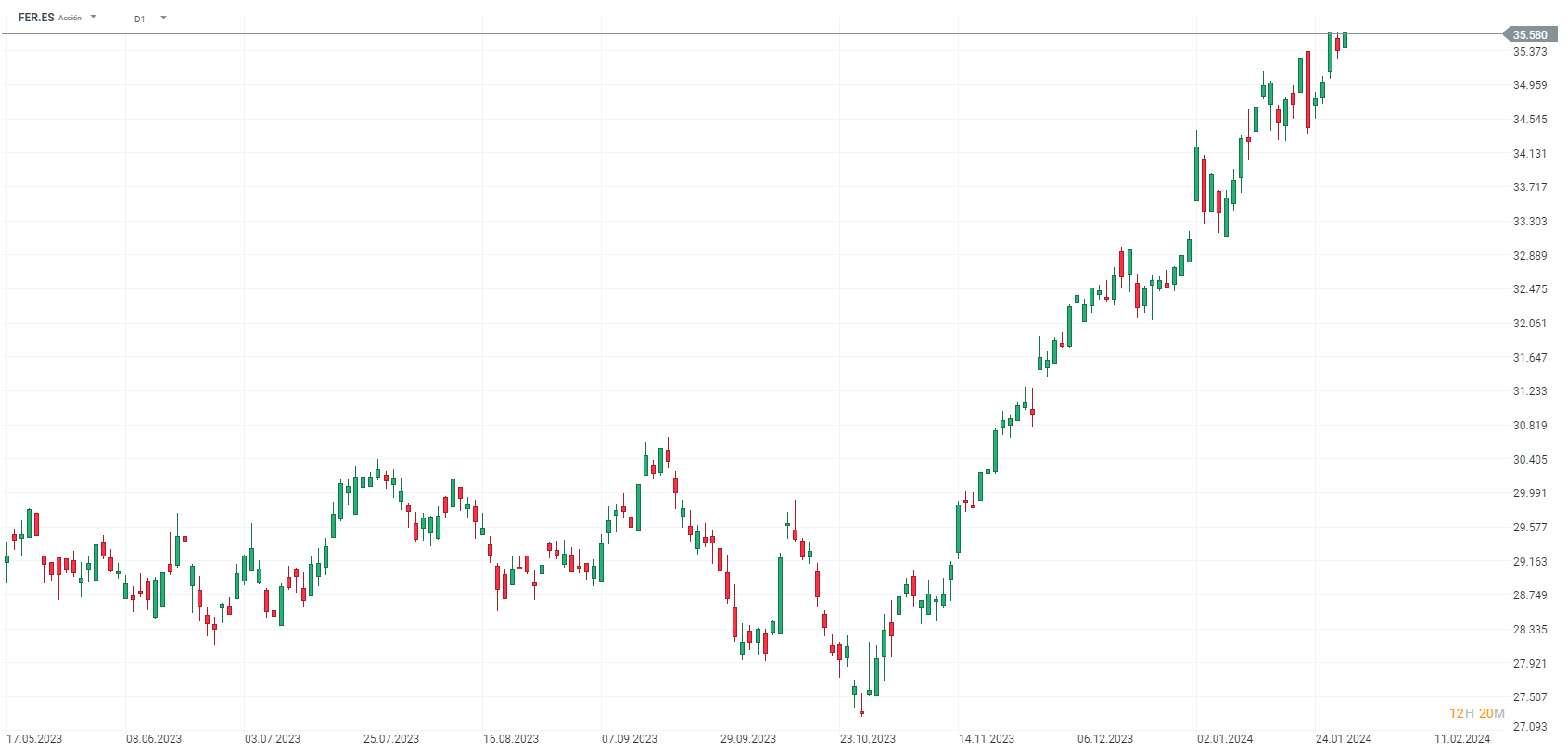The image size is (1568, 754).
Task: Select the 30.405 level on price axis
Action: 1530,460
